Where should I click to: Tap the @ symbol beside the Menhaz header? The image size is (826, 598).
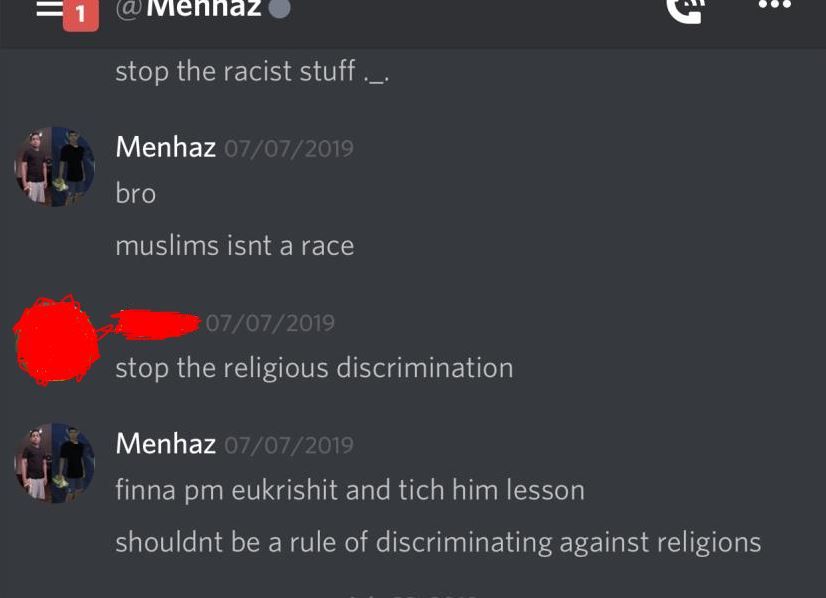click(128, 9)
